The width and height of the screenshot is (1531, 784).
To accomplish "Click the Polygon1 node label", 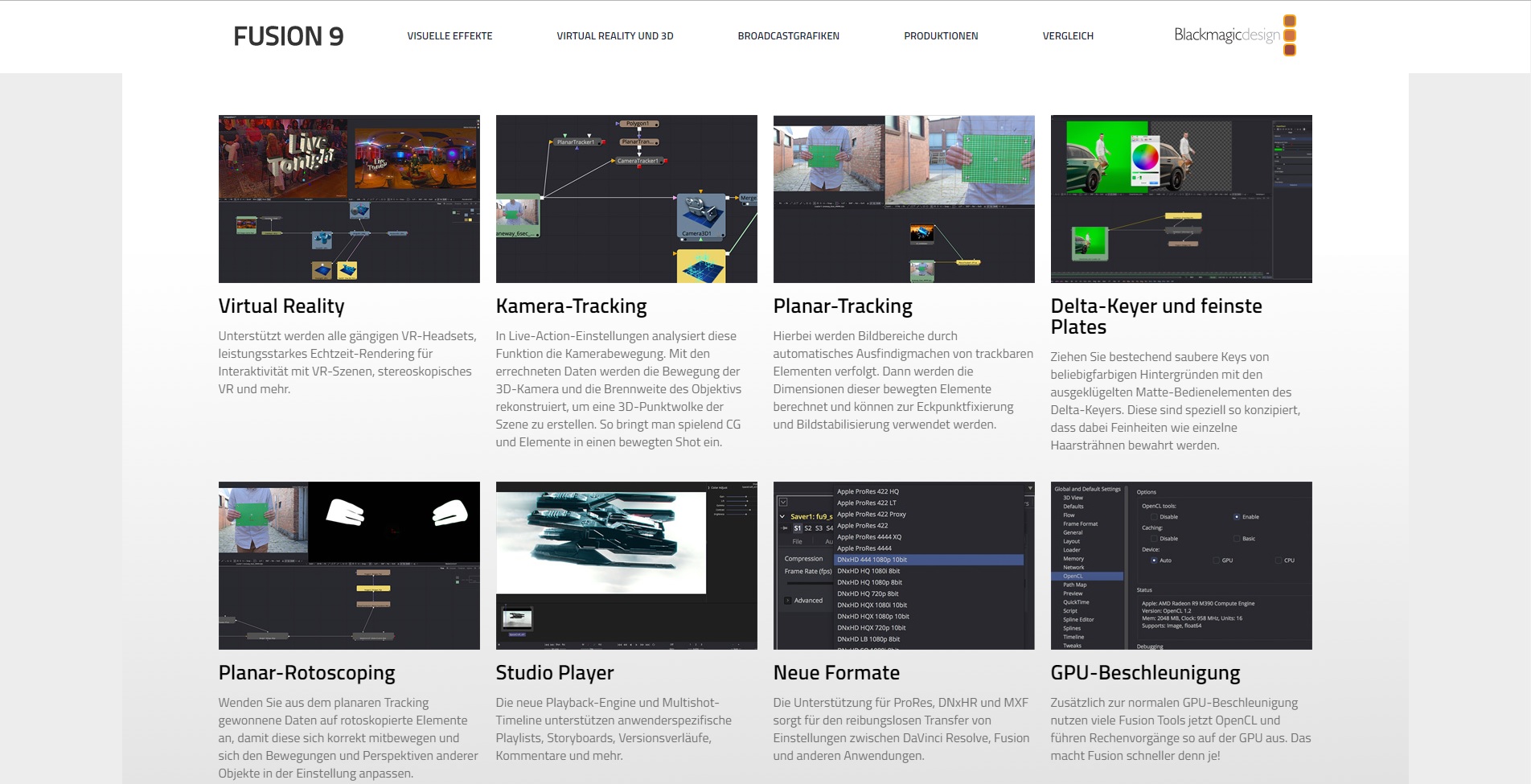I will (x=638, y=124).
